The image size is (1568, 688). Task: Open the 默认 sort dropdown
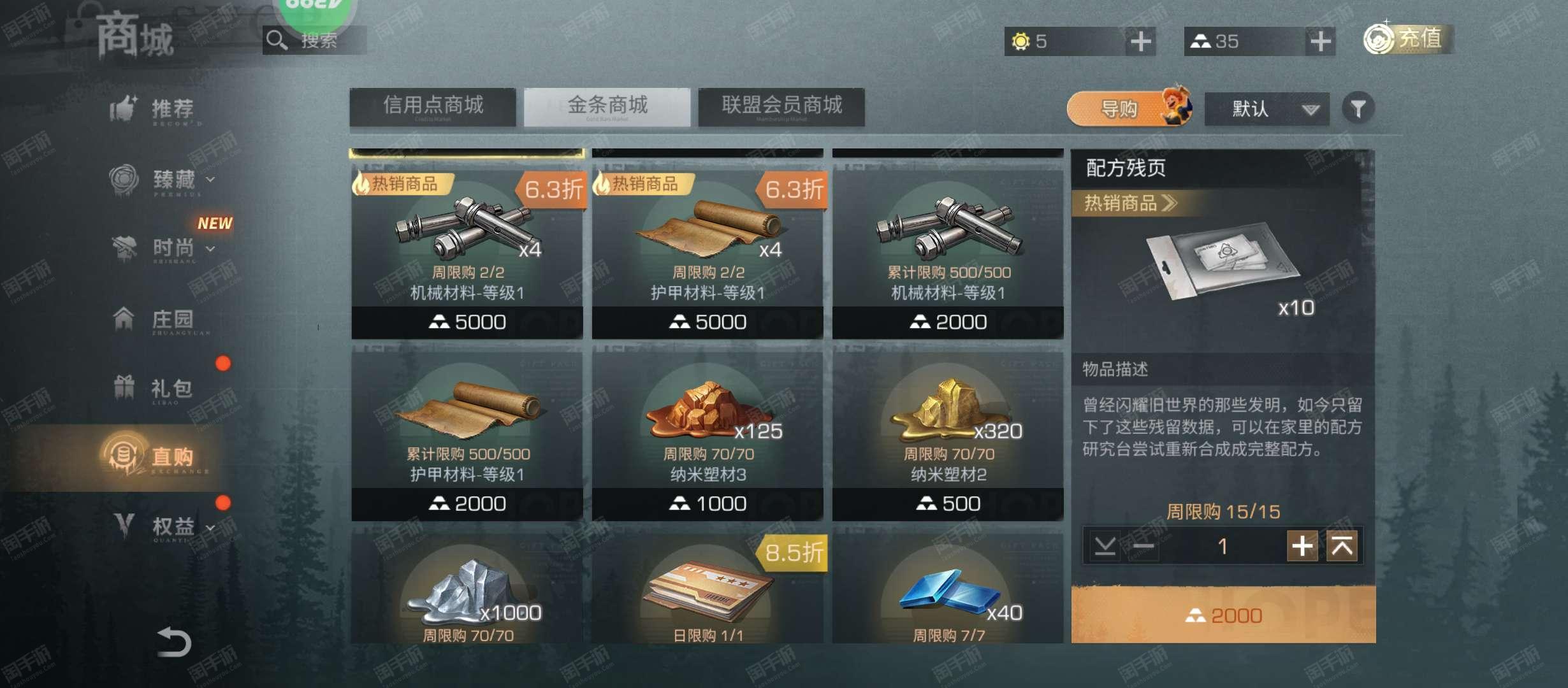click(x=1267, y=109)
